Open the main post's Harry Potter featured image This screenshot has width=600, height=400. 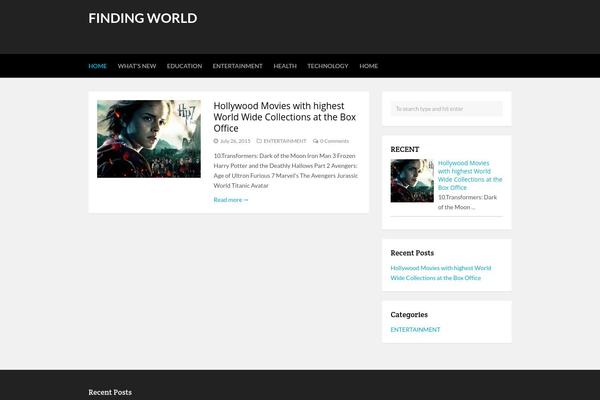pyautogui.click(x=149, y=139)
